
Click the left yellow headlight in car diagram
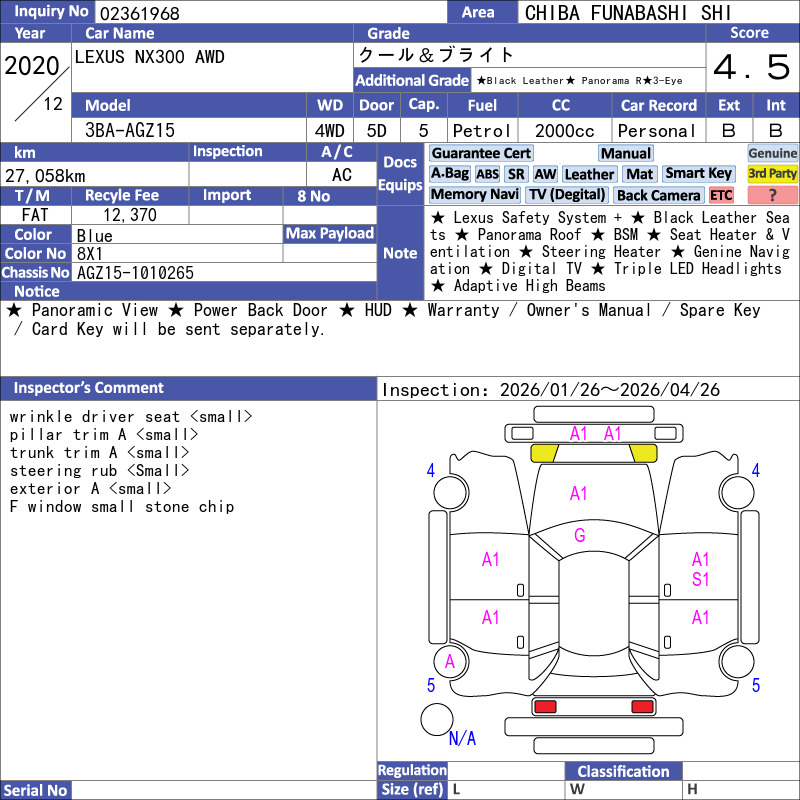tap(544, 453)
